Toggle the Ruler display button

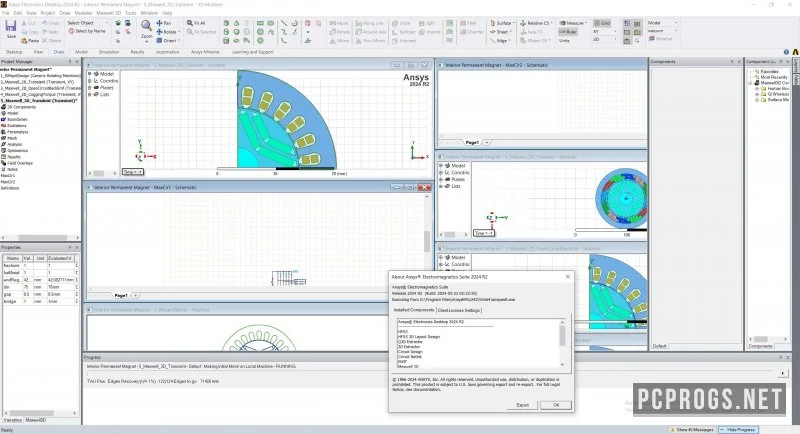click(568, 32)
